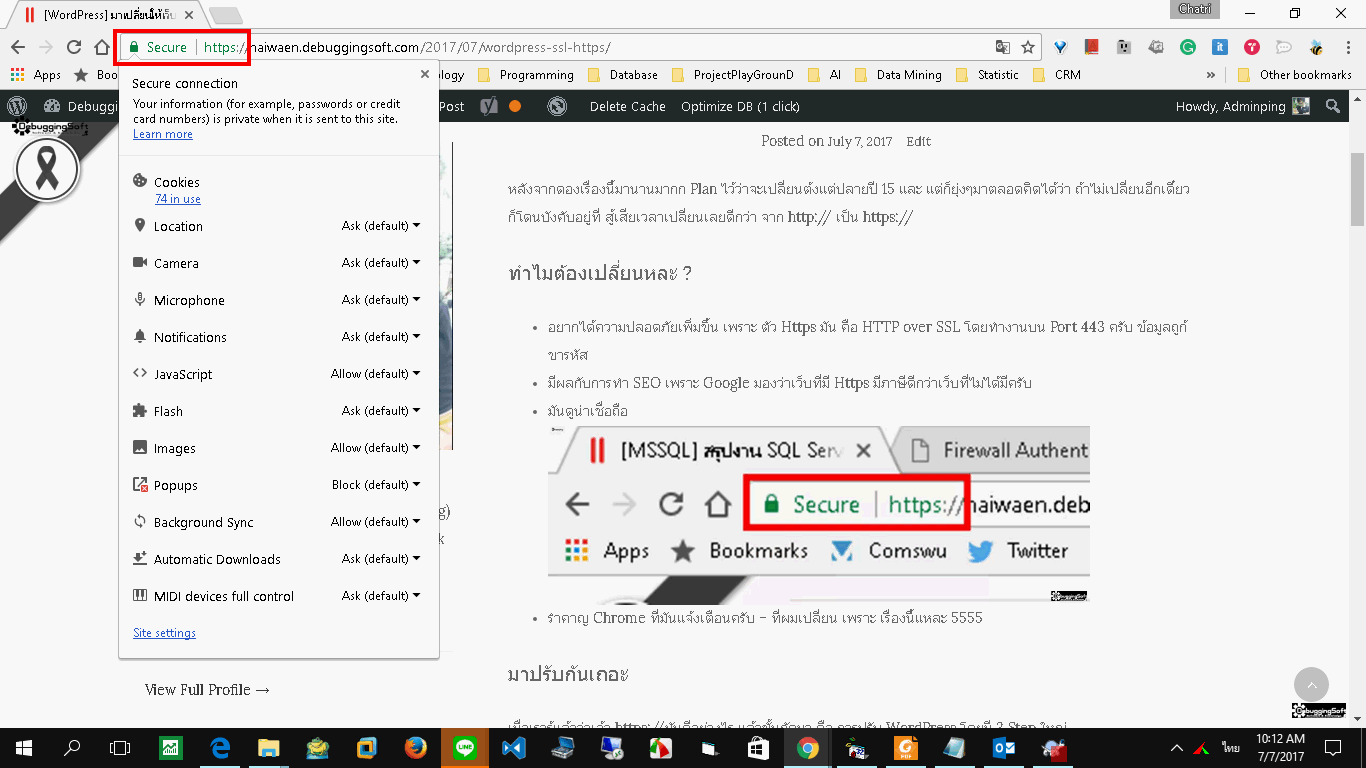This screenshot has height=768, width=1366.
Task: Select the [WordPress] browser tab
Action: pos(110,15)
